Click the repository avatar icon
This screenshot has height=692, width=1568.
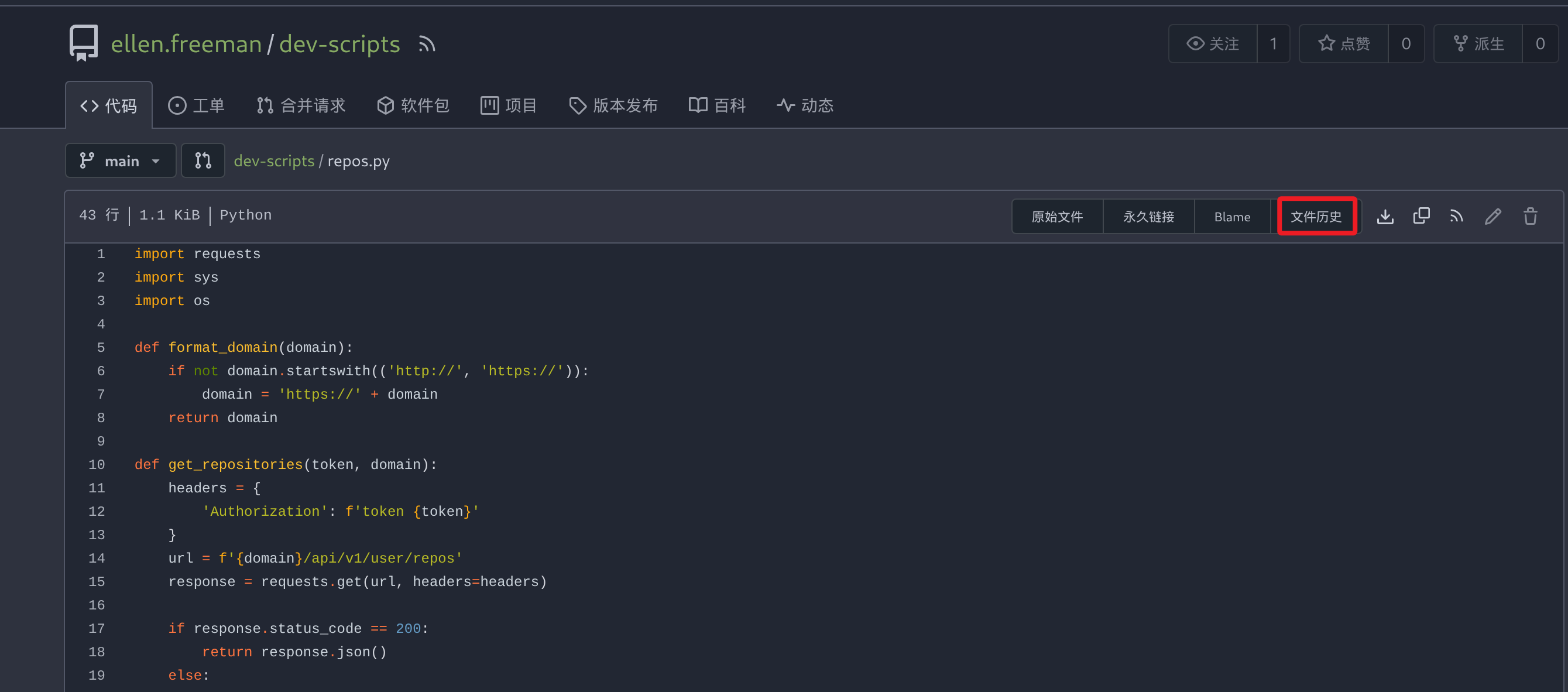pos(83,43)
